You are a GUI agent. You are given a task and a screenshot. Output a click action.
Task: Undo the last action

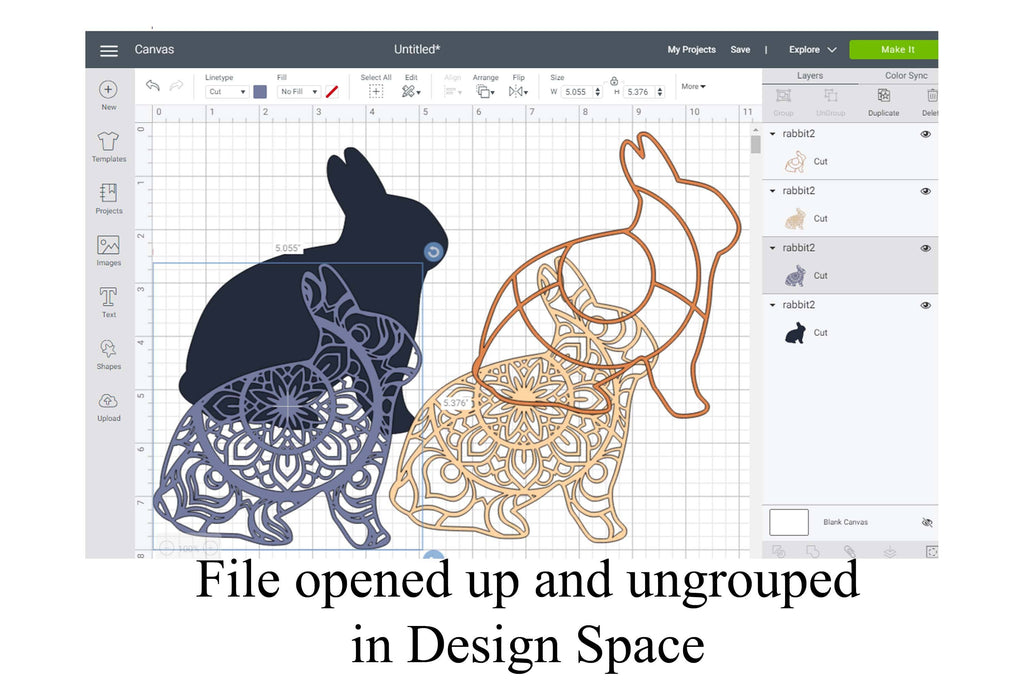coord(153,86)
